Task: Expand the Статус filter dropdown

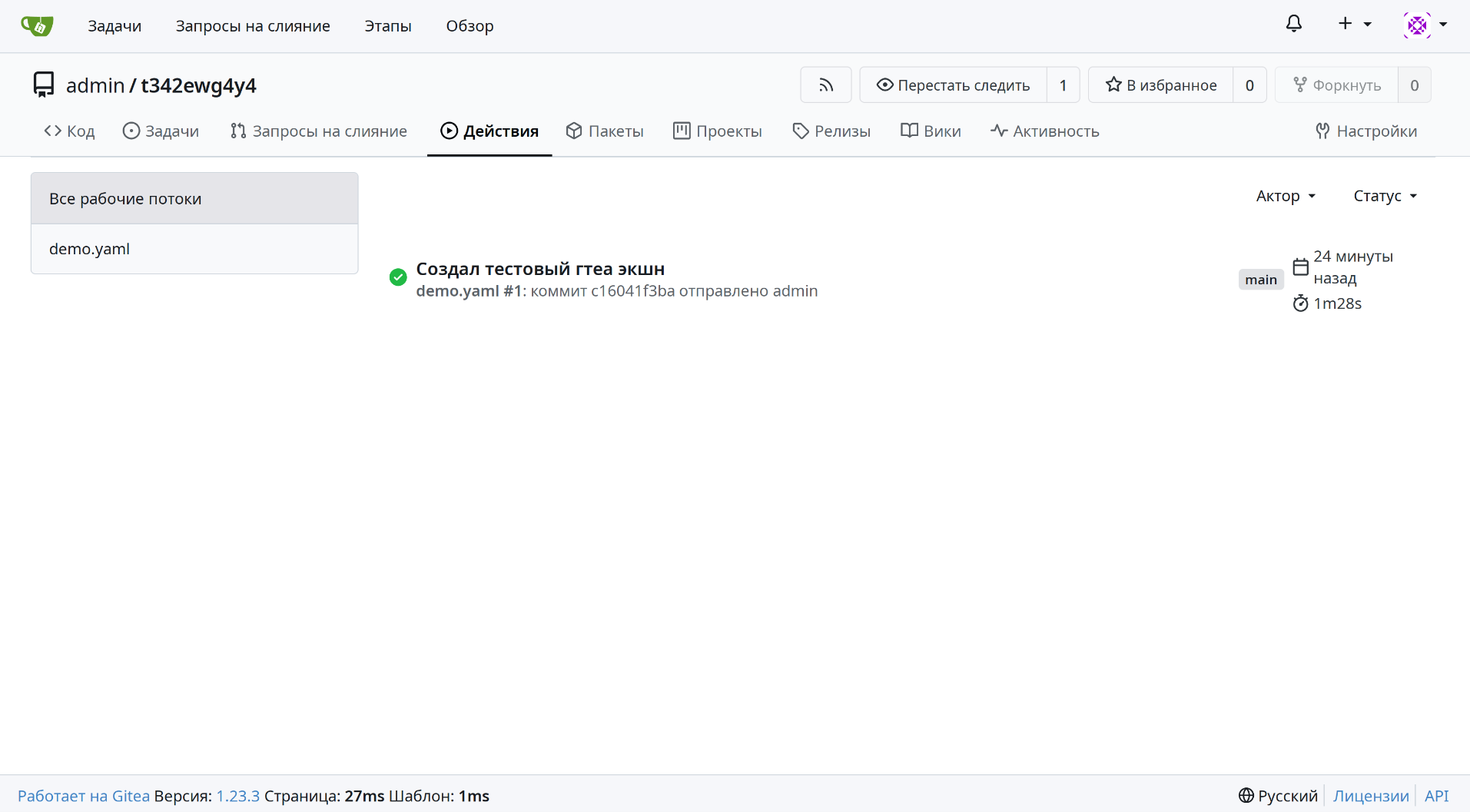Action: 1385,196
